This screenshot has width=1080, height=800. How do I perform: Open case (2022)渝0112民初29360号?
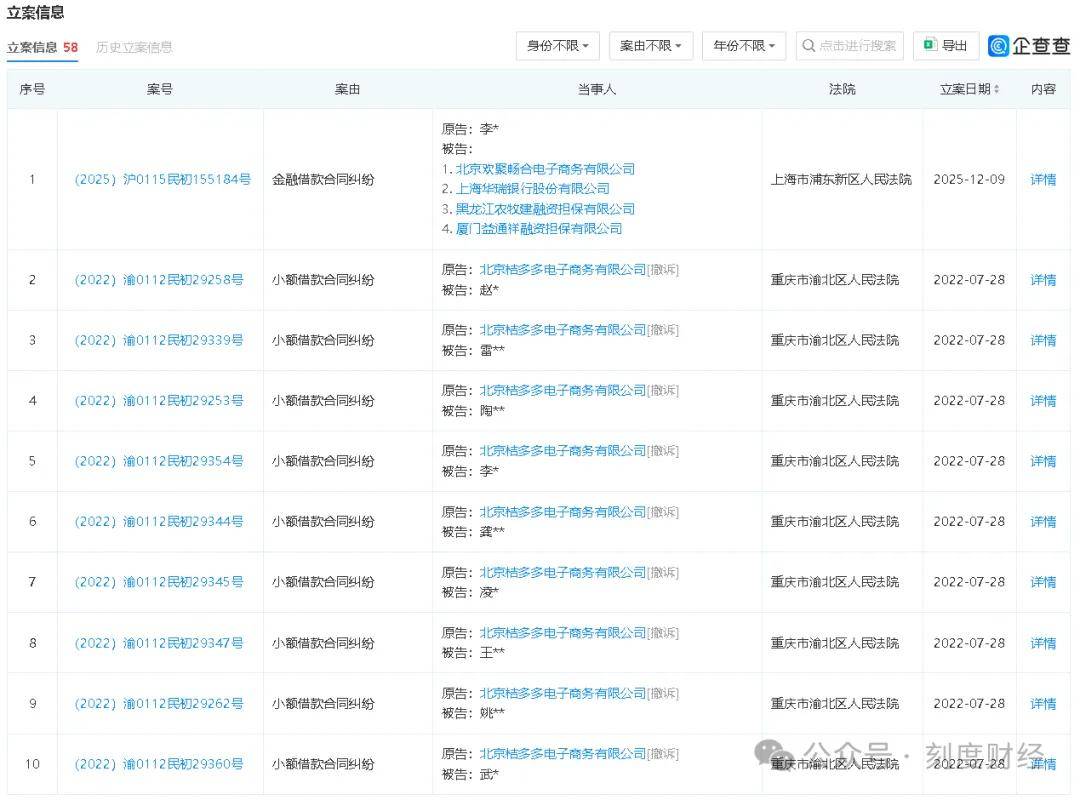pos(158,764)
